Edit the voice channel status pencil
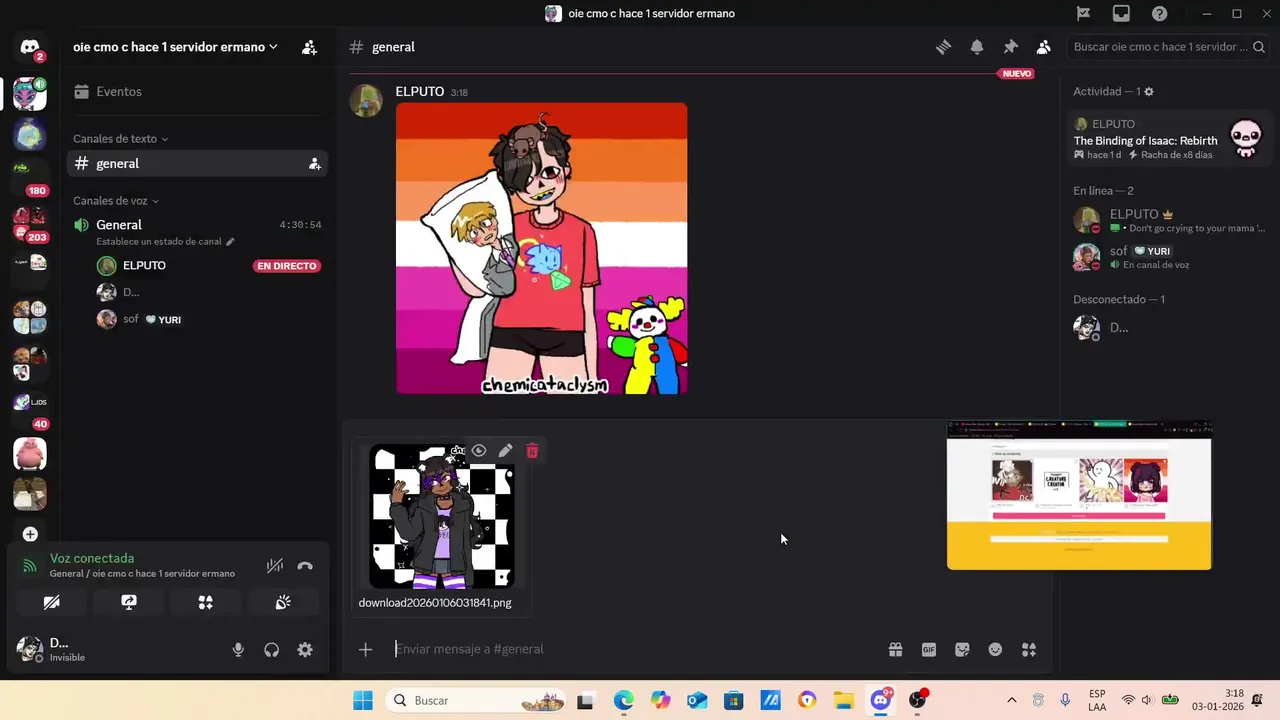Image resolution: width=1280 pixels, height=720 pixels. pyautogui.click(x=230, y=242)
